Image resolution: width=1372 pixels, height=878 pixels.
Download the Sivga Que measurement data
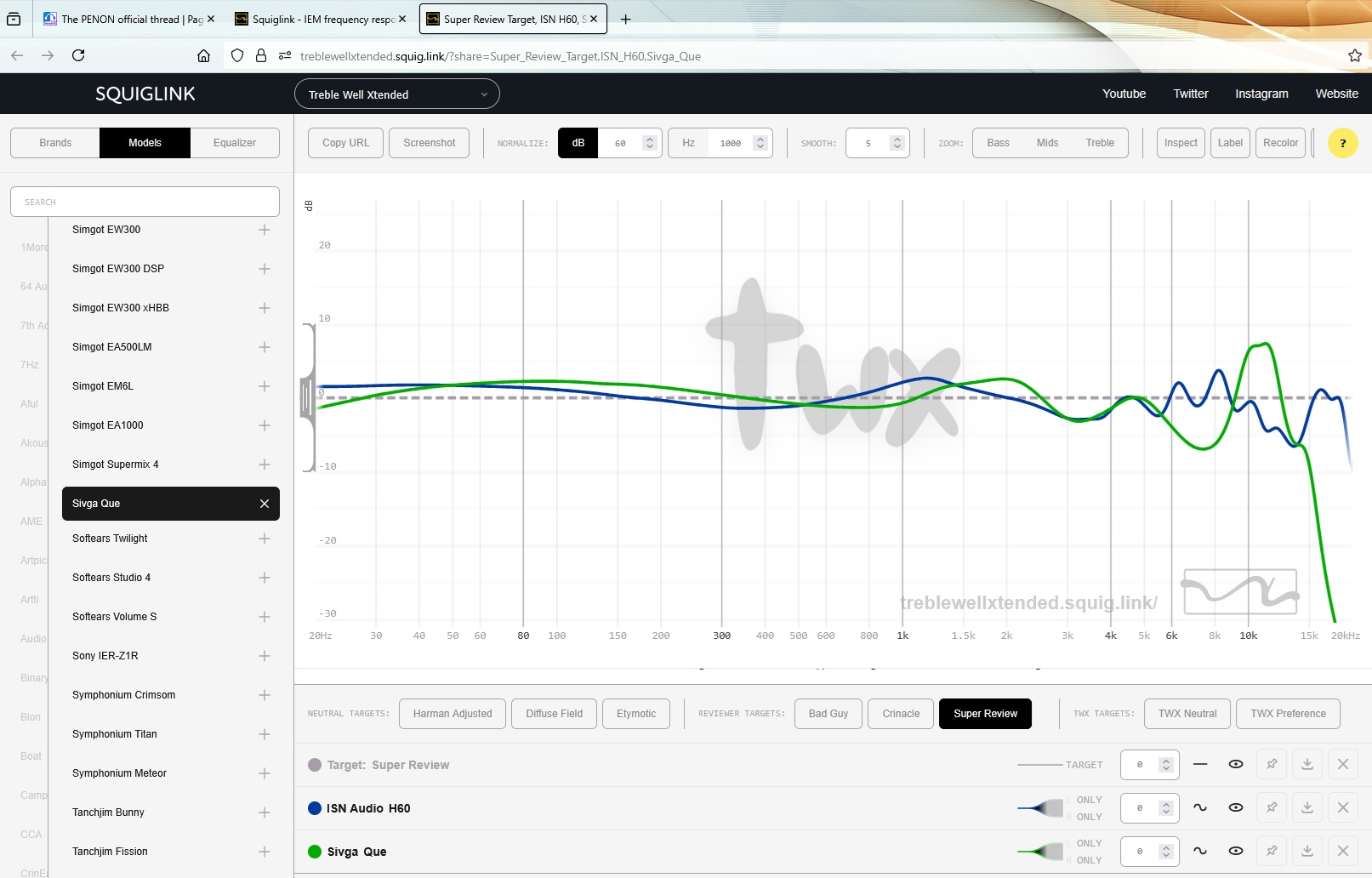pos(1307,851)
